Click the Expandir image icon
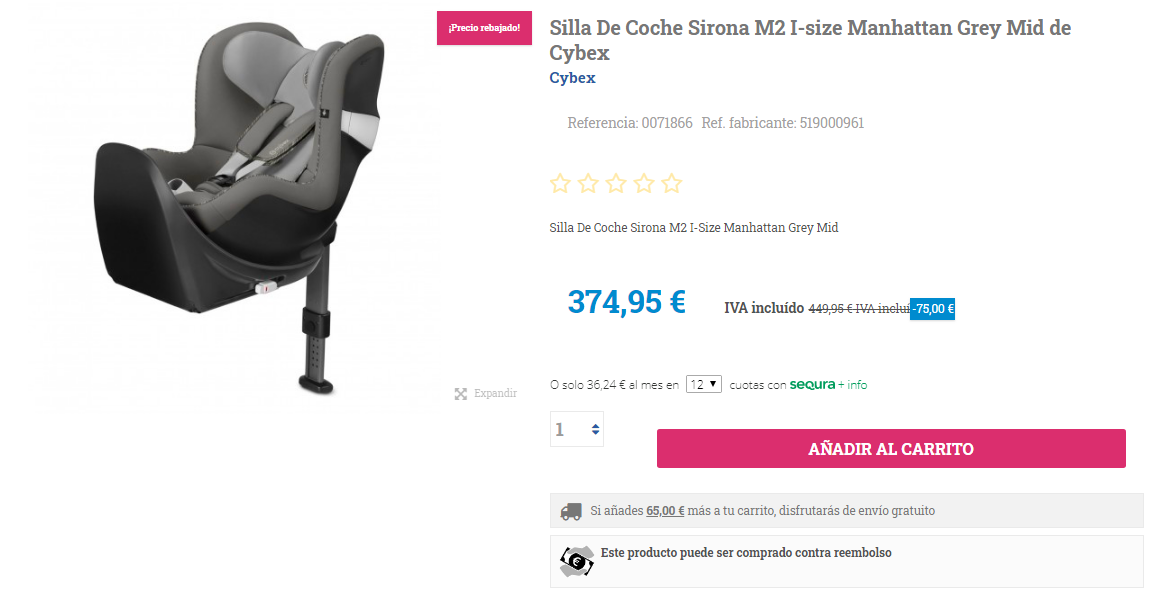 [x=461, y=394]
